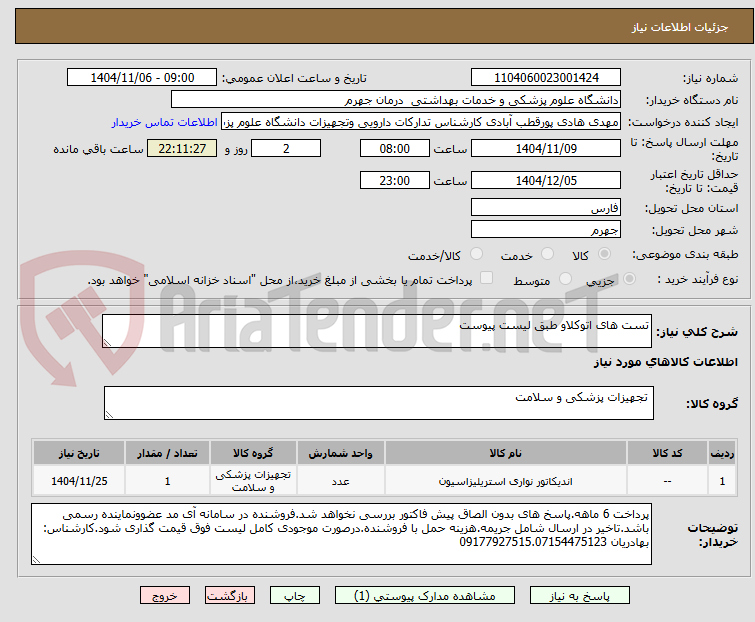
Task: Click the page title جزئیات اطلاعات نیاز
Action: [x=680, y=27]
